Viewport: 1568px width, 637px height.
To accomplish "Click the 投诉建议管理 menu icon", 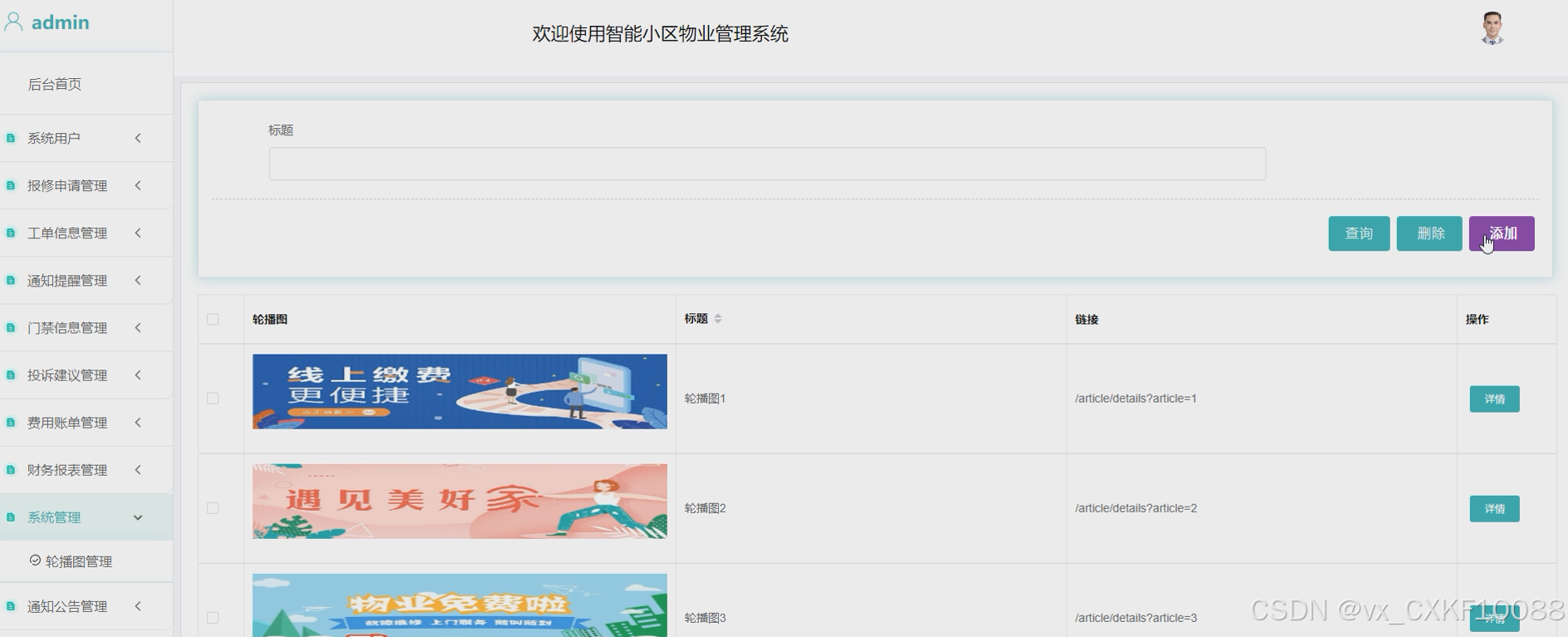I will [x=11, y=375].
